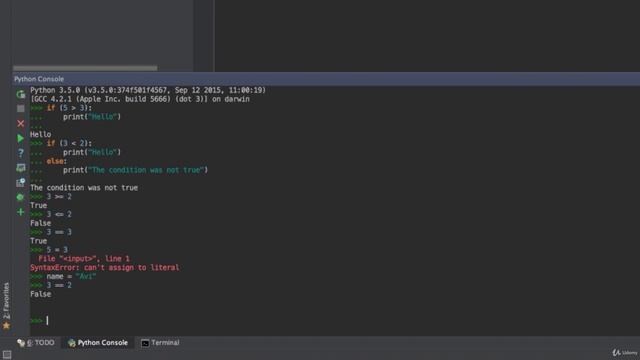Screen dimensions: 640x360
Task: Open console help question mark icon
Action: click(x=20, y=153)
